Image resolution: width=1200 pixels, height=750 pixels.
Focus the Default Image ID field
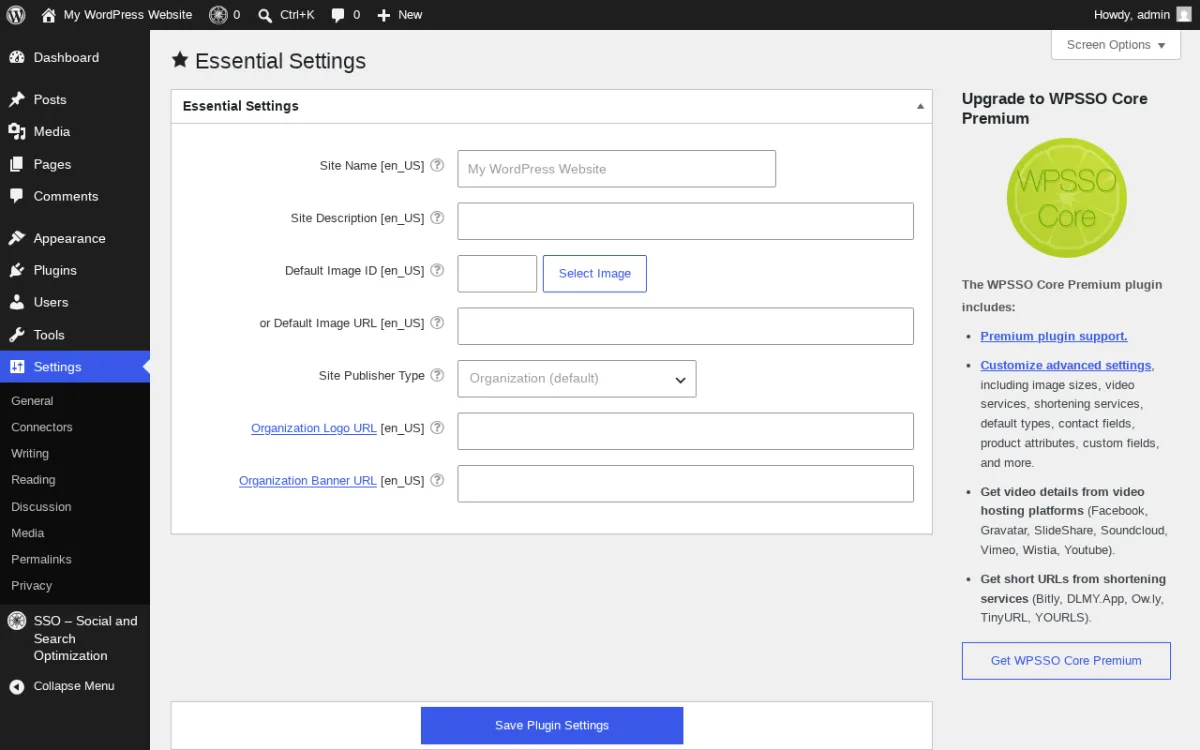point(497,274)
